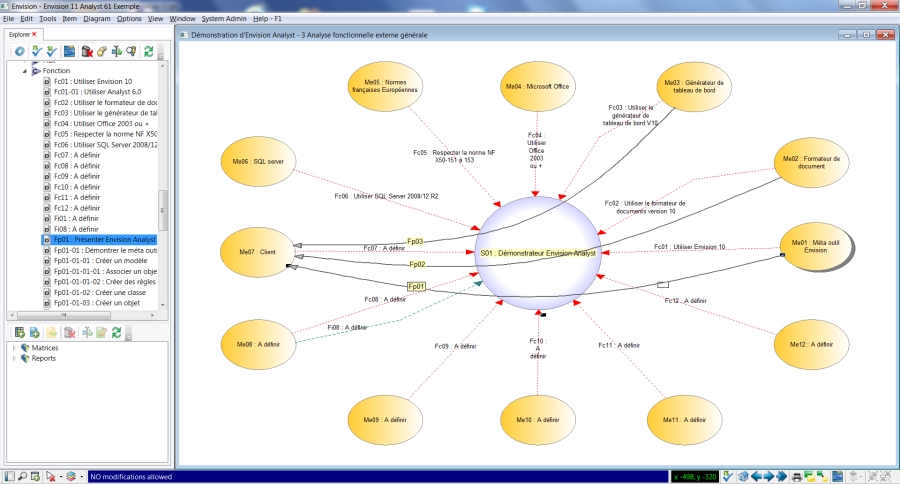The height and width of the screenshot is (484, 900).
Task: Click the add report document icon in lower toolbar
Action: (x=34, y=332)
